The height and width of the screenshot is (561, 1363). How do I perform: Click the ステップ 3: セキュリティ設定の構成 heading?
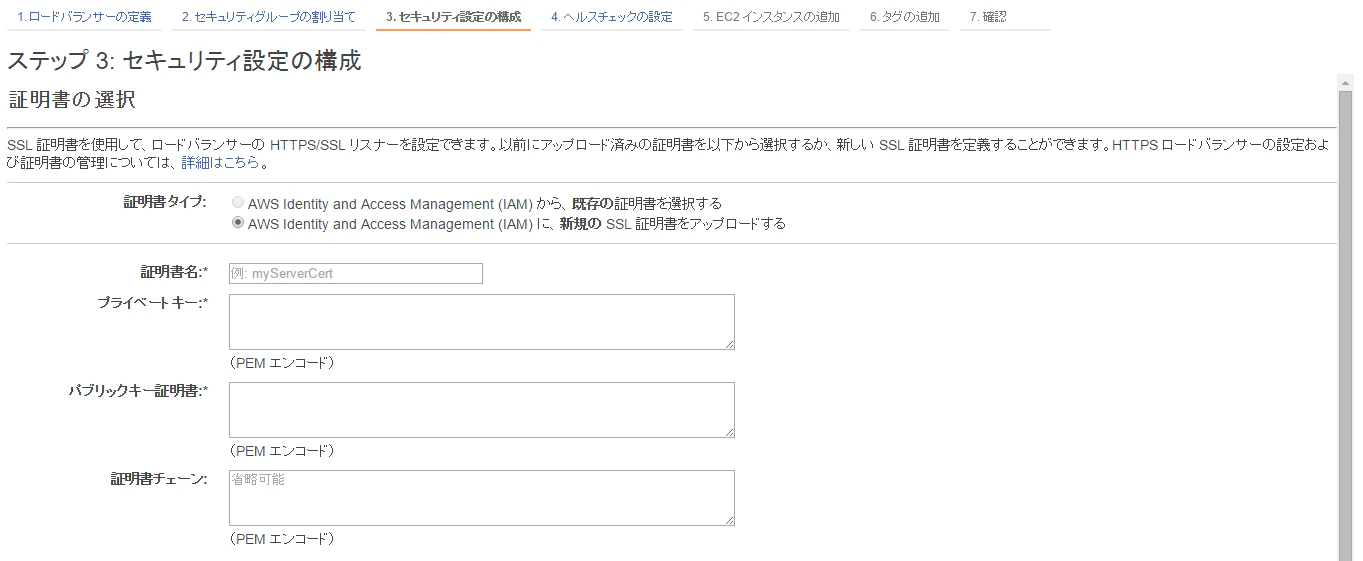point(184,61)
